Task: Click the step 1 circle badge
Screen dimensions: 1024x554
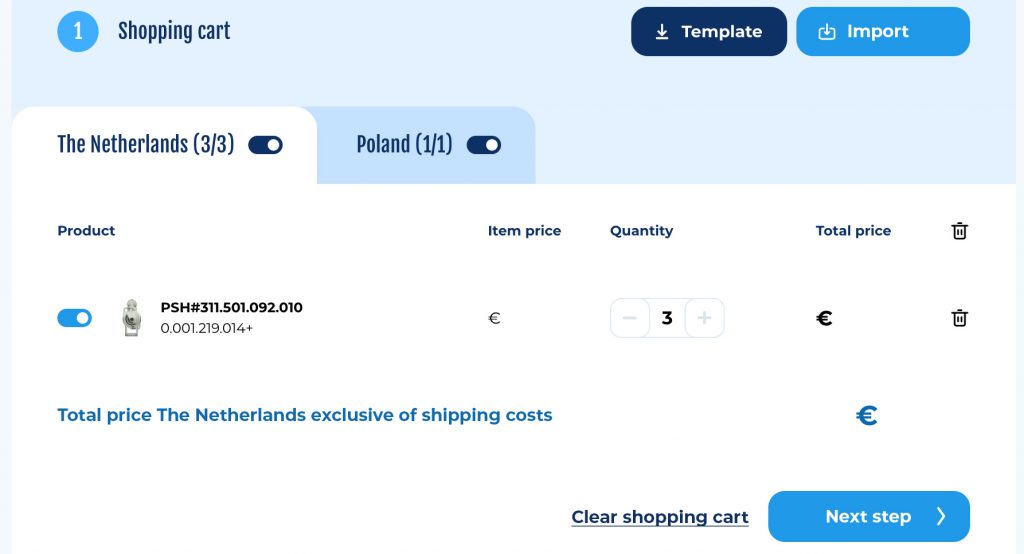Action: [78, 31]
